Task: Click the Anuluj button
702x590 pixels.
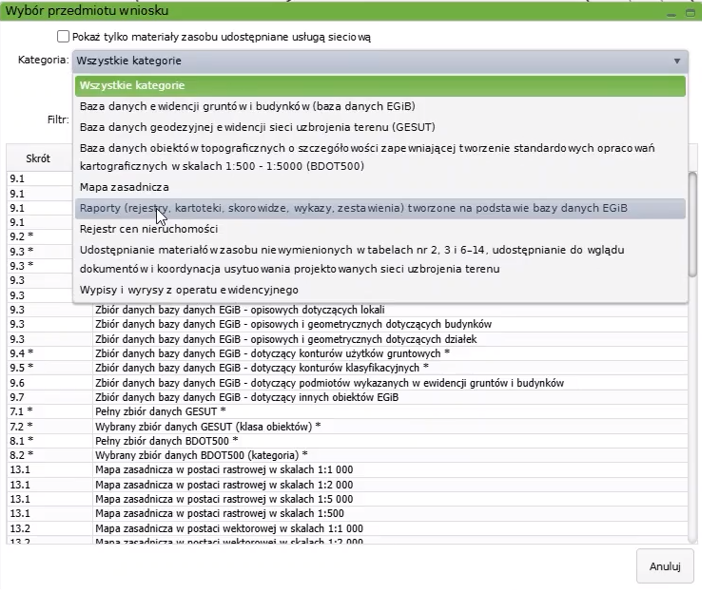Action: pyautogui.click(x=664, y=566)
